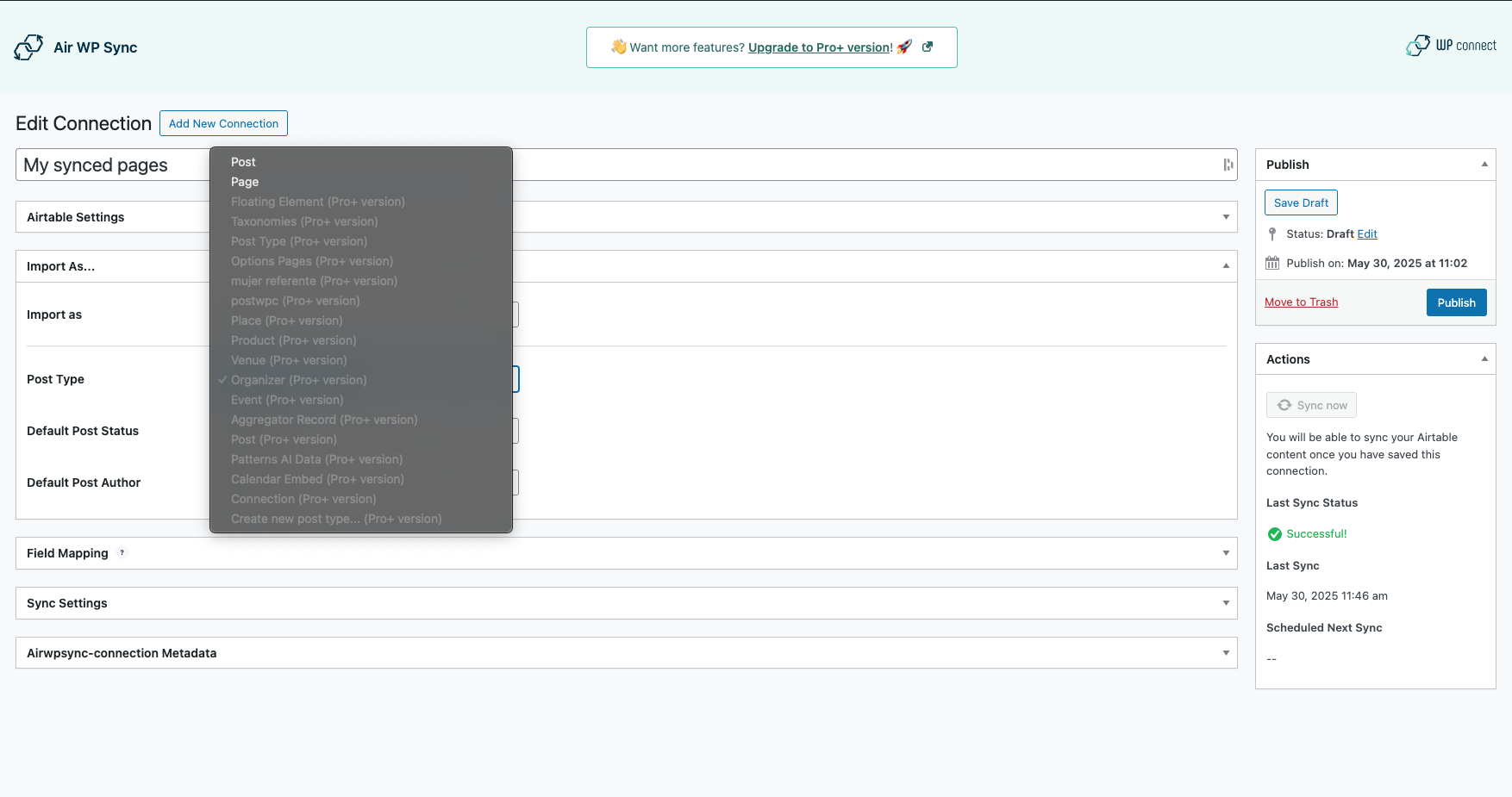Click the Field Mapping help question icon
This screenshot has width=1512, height=797.
pos(122,553)
